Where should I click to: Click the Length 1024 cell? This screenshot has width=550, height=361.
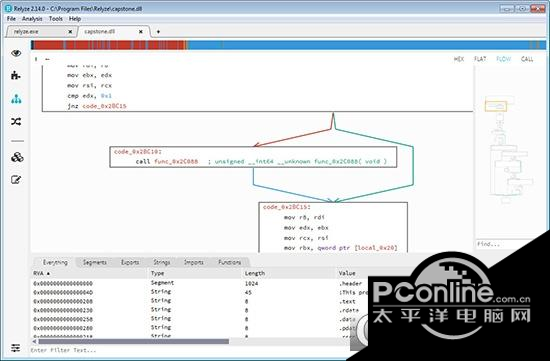click(x=251, y=283)
